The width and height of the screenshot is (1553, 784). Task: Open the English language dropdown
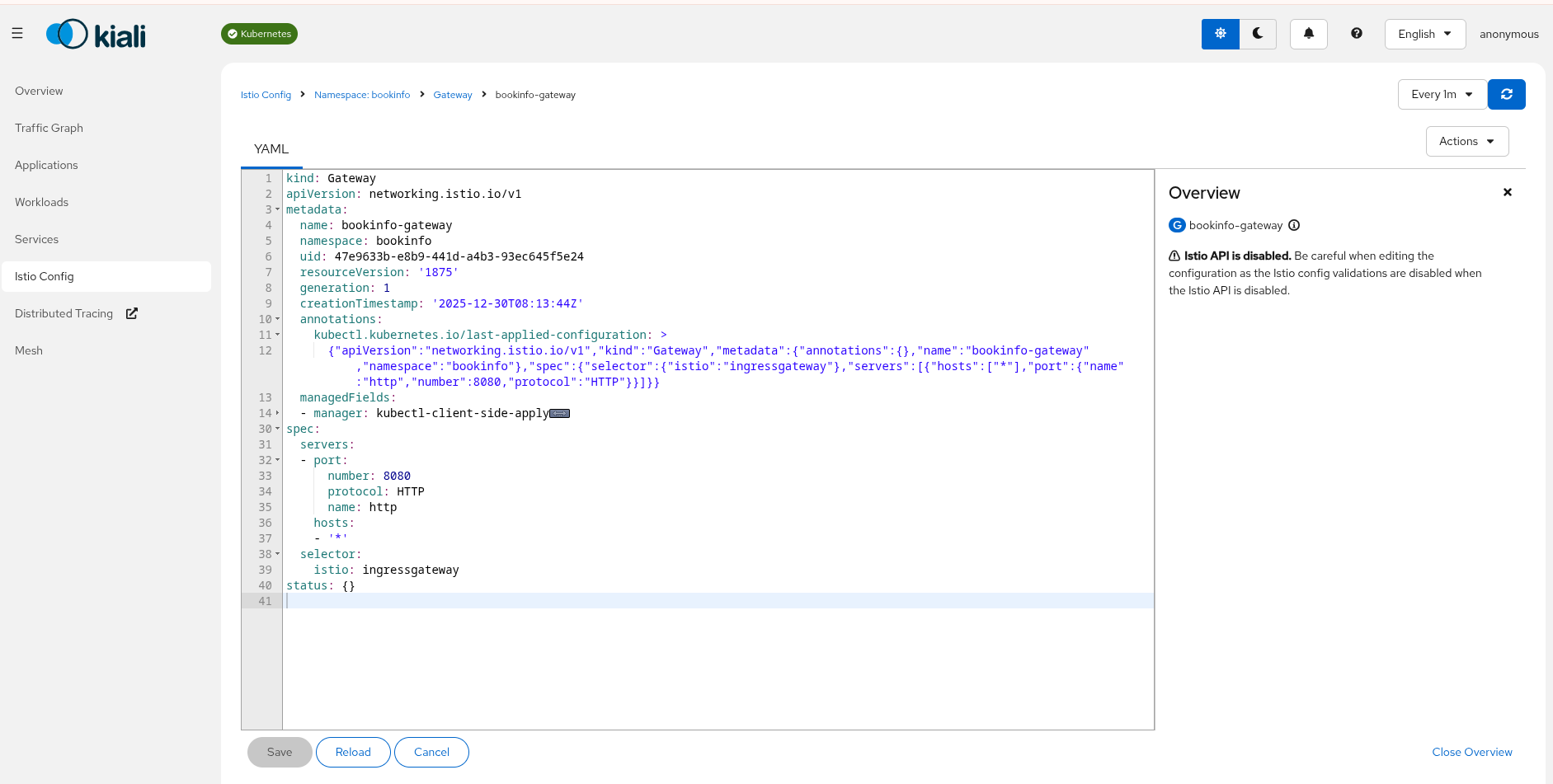1424,34
